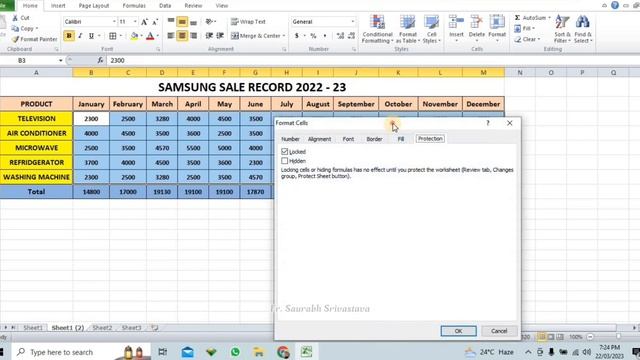Screen dimensions: 640x360
Task: Expand the Name Box dropdown arrow
Action: point(60,60)
